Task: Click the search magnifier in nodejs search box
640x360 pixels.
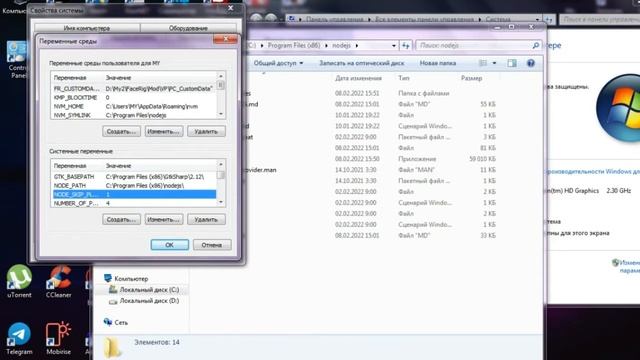Action: click(536, 46)
